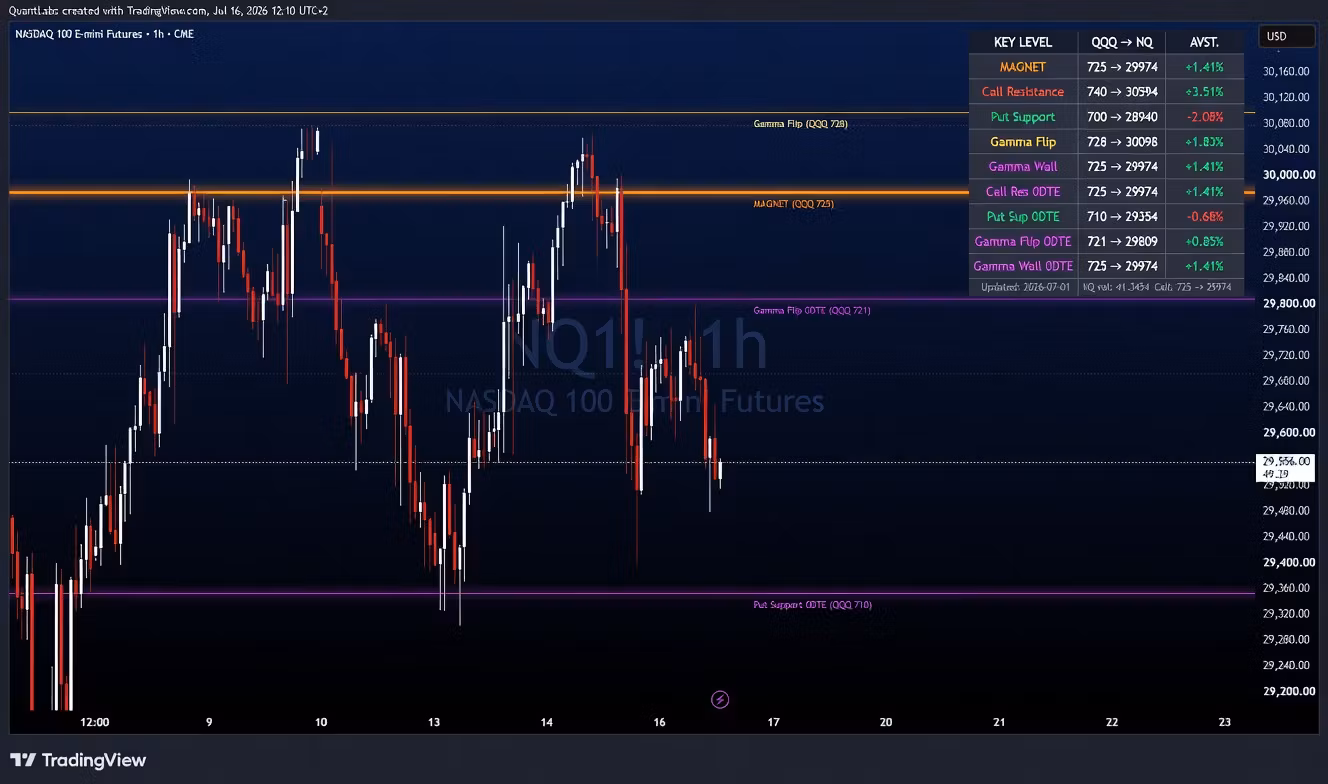Click the lightning bolt icon on time axis
Screen dimensions: 1328x784
(719, 699)
